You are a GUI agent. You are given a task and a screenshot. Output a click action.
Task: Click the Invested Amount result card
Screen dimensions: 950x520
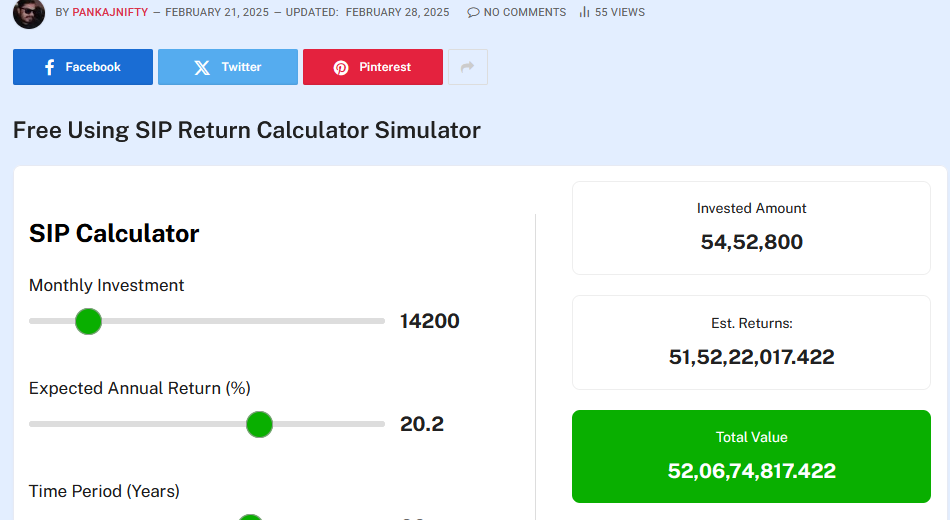[x=751, y=228]
